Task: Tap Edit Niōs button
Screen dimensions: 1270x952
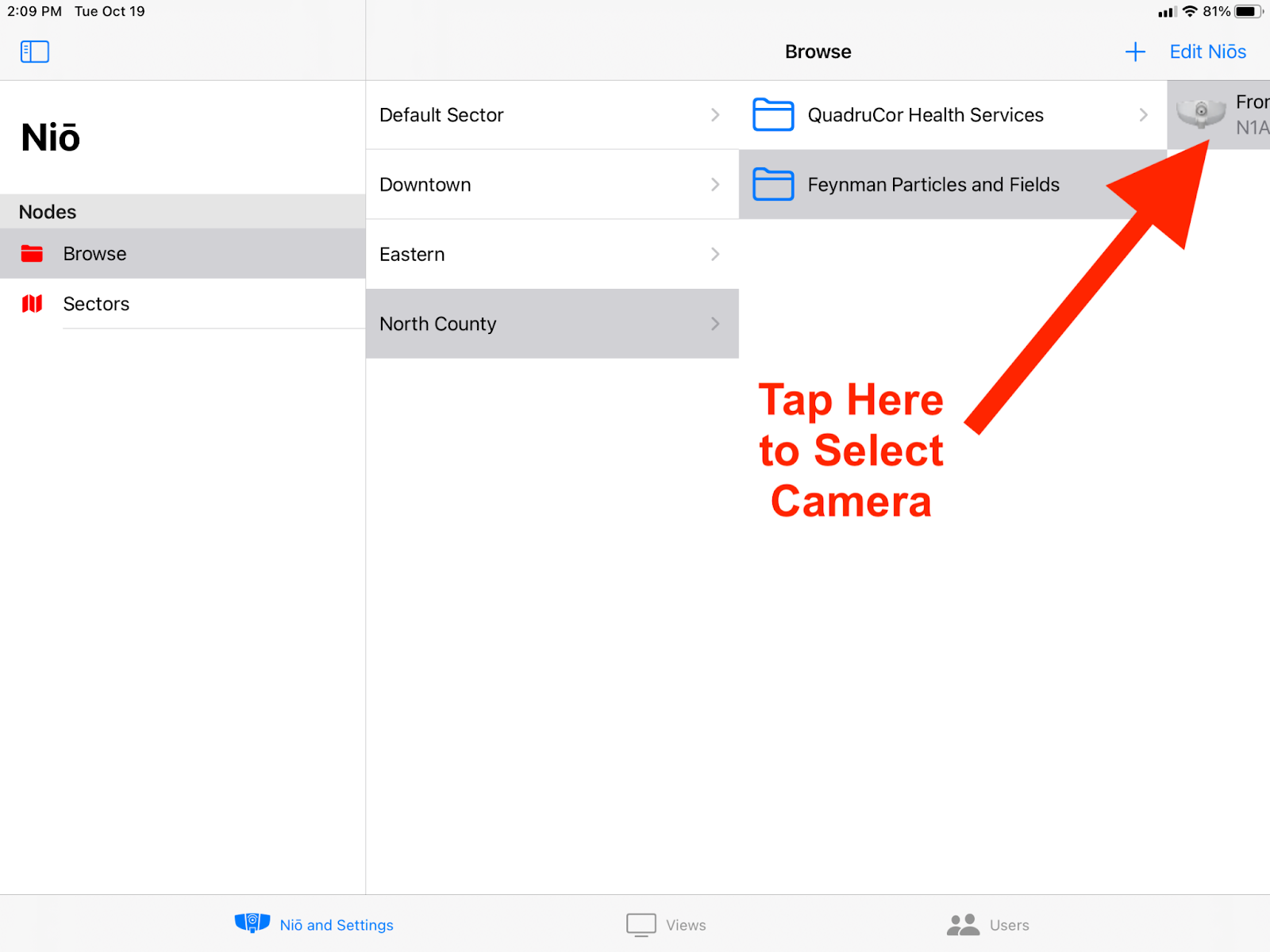Action: (1207, 52)
